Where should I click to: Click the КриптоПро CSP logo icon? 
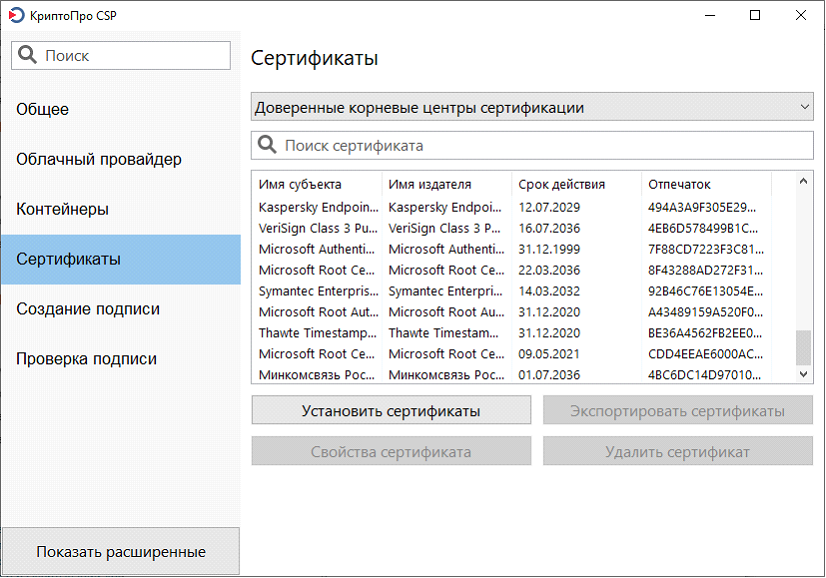[16, 15]
